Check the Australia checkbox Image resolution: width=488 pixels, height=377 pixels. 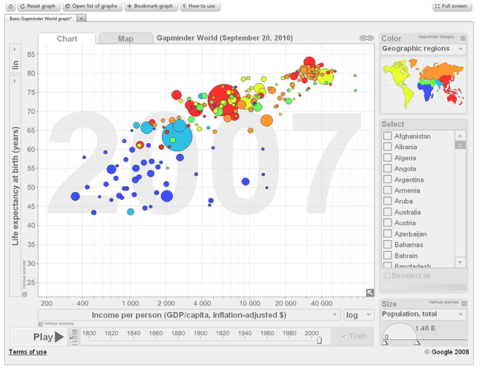(x=387, y=212)
